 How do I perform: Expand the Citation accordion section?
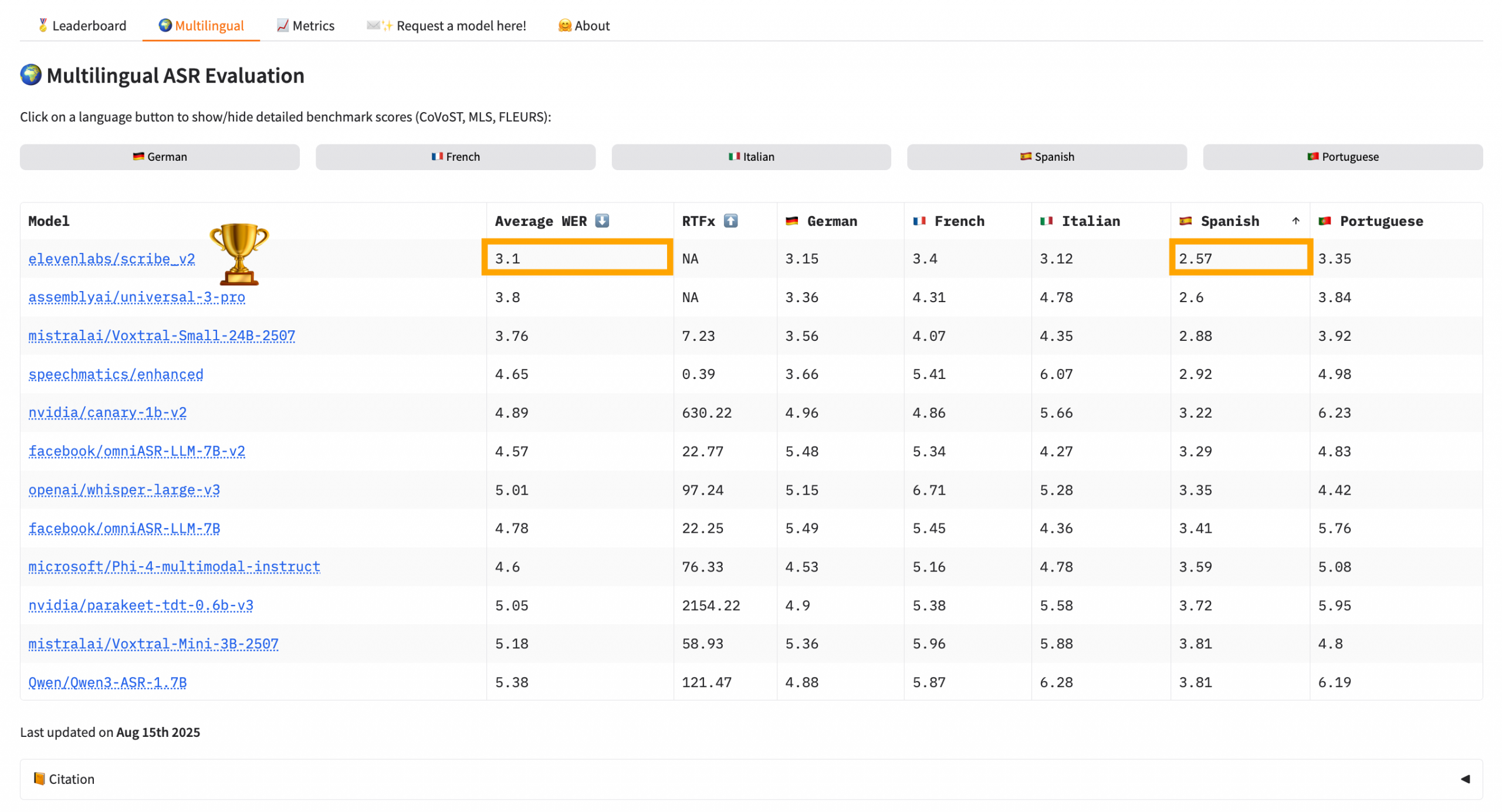72,779
